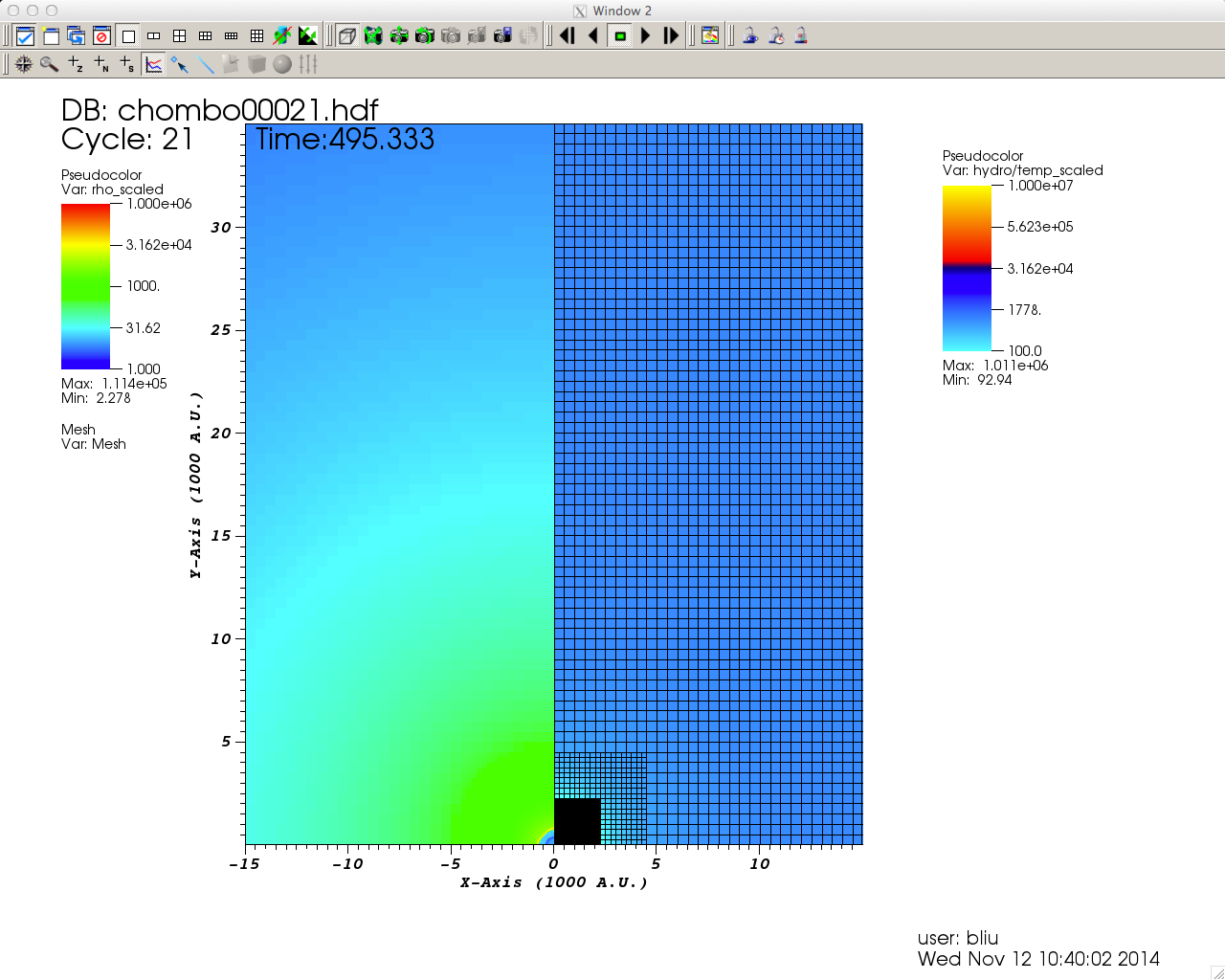Viewport: 1225px width, 980px height.
Task: Click the grayed-out Box tool
Action: [x=256, y=64]
